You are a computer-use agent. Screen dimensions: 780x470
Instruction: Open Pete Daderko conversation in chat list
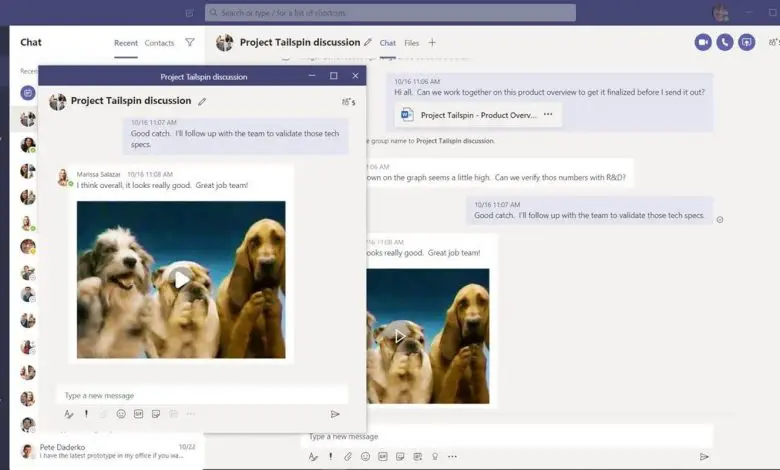coord(107,451)
